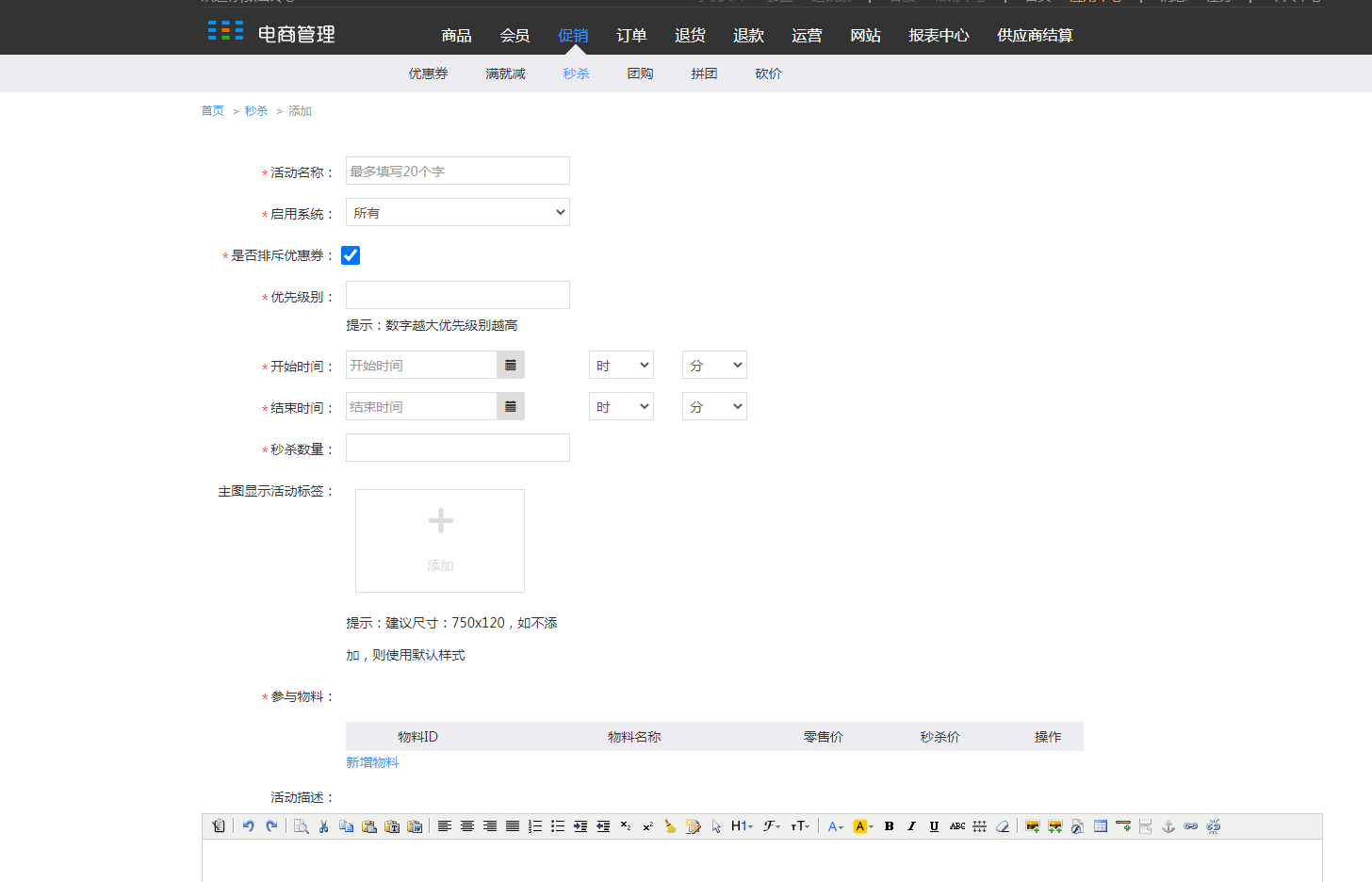Screen dimensions: 1372x882
Task: Open 报表中心 top menu
Action: pyautogui.click(x=939, y=35)
